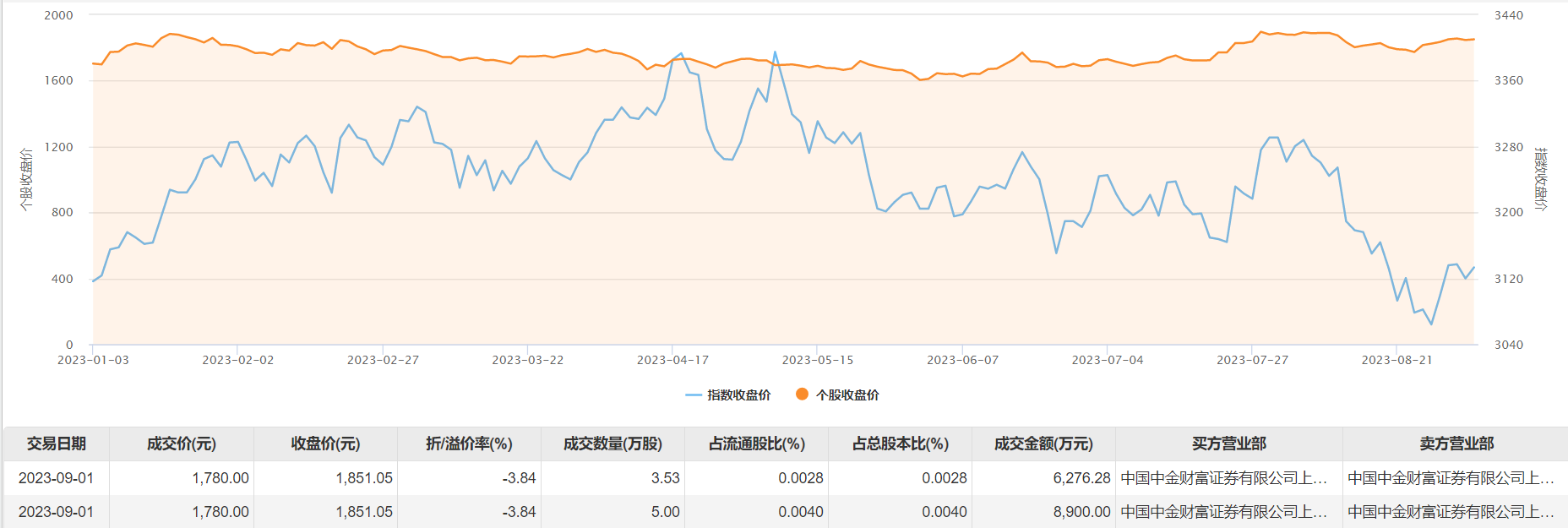Open buyer branch in 8,900.00 row
The width and height of the screenshot is (1568, 528).
click(1224, 512)
